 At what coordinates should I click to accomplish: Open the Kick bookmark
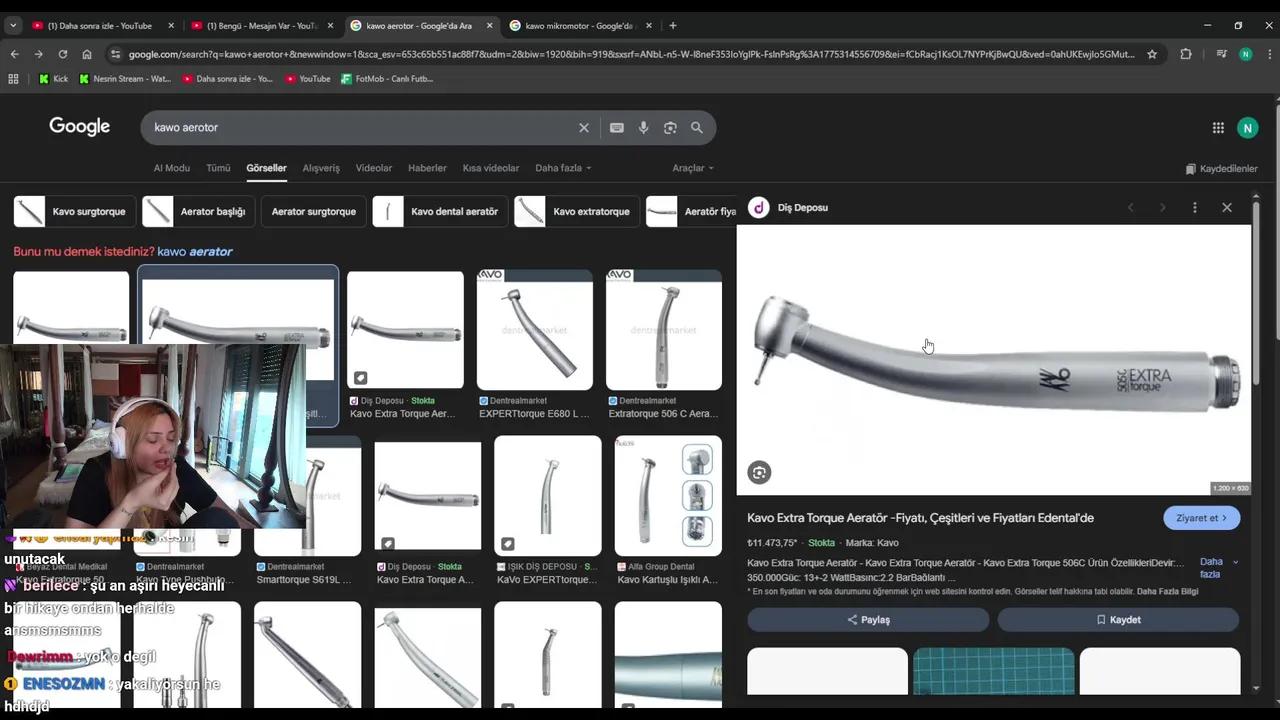click(52, 78)
